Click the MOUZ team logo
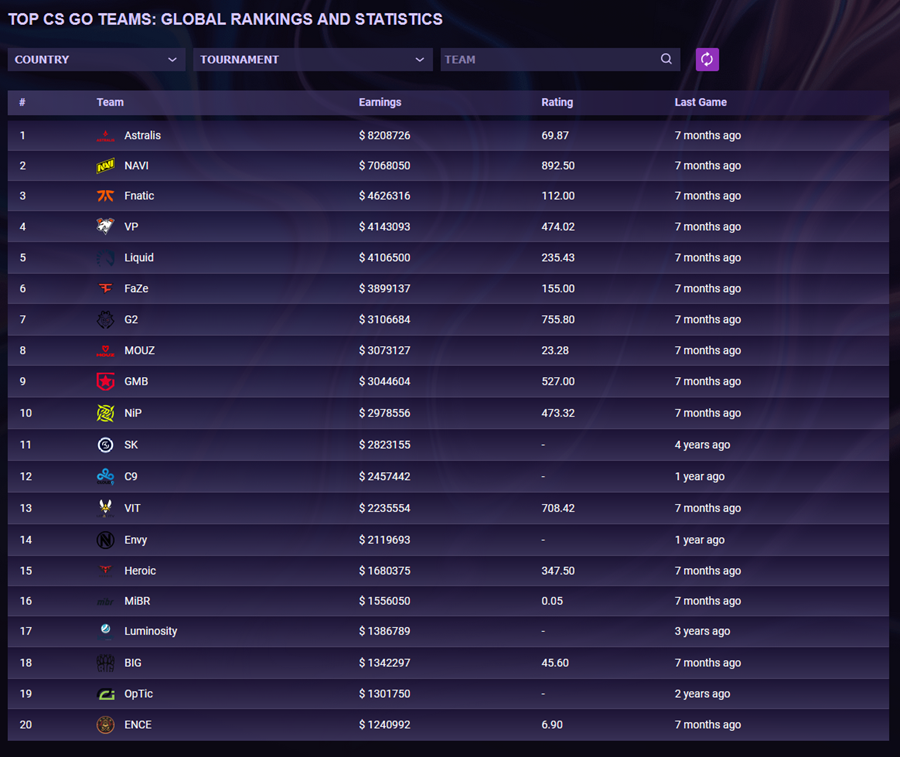 [x=105, y=351]
